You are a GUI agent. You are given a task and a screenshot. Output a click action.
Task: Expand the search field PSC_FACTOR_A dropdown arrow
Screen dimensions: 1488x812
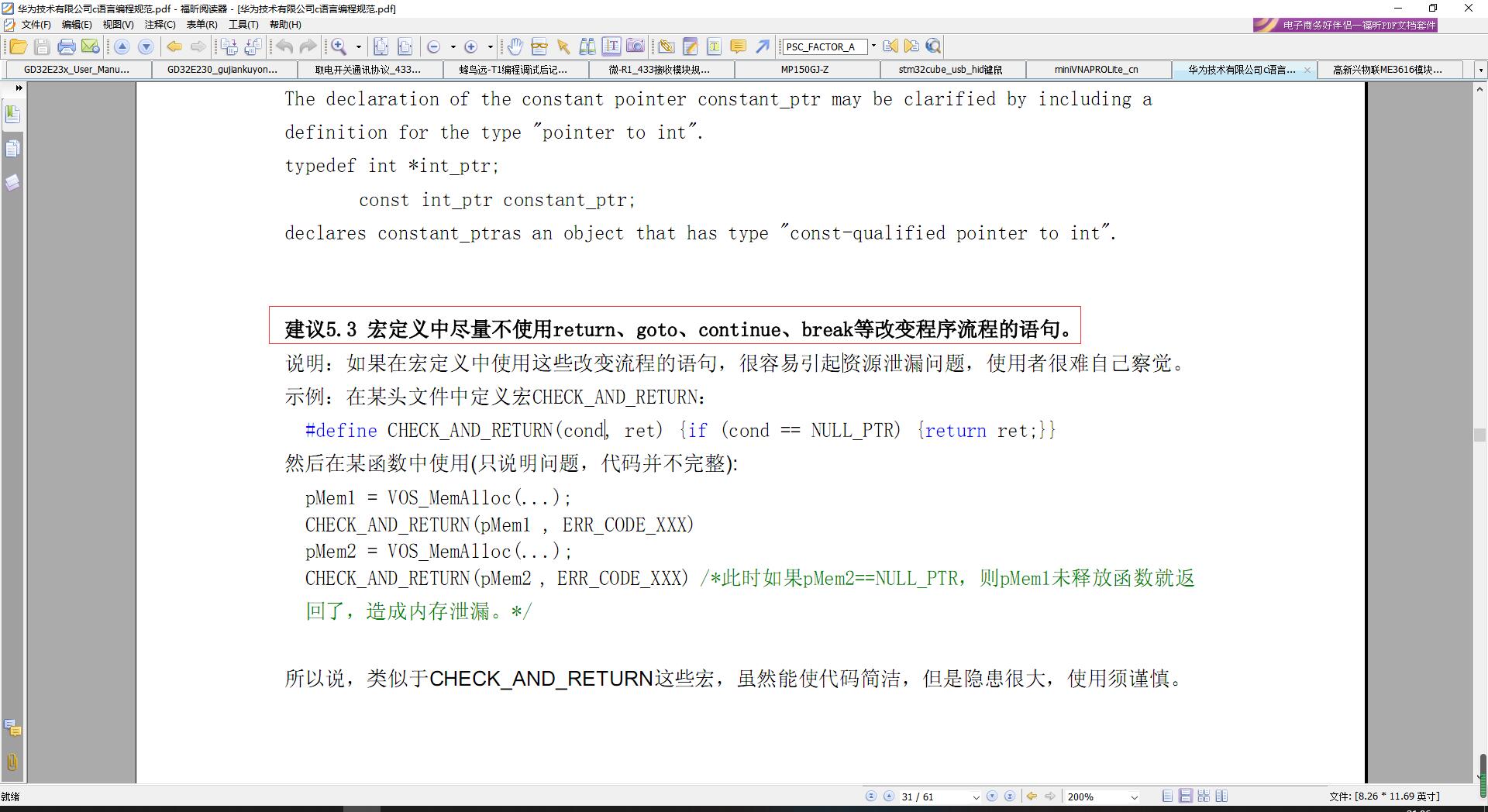873,46
